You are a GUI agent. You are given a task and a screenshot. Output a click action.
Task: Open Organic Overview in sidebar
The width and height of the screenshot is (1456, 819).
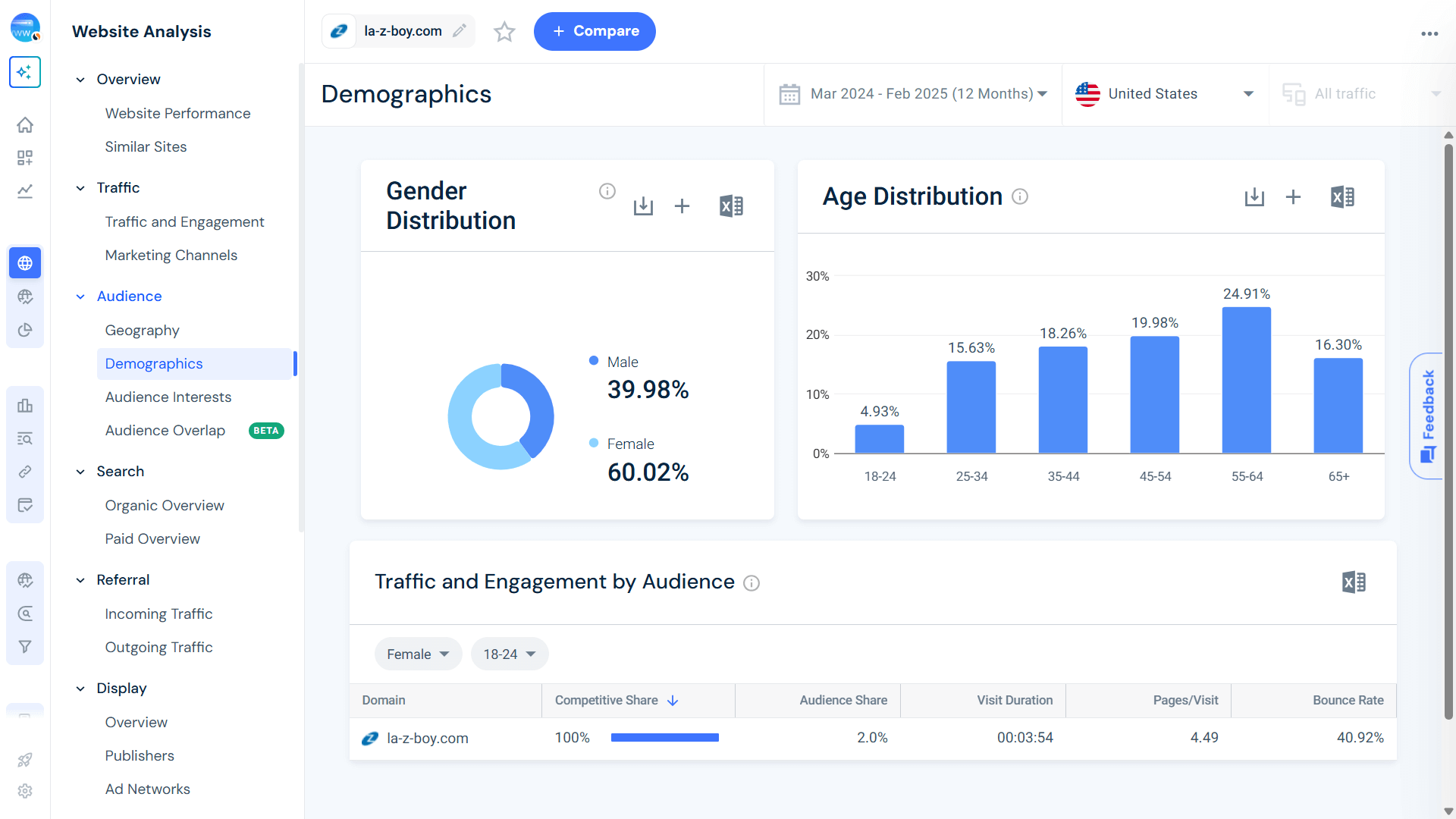(164, 506)
